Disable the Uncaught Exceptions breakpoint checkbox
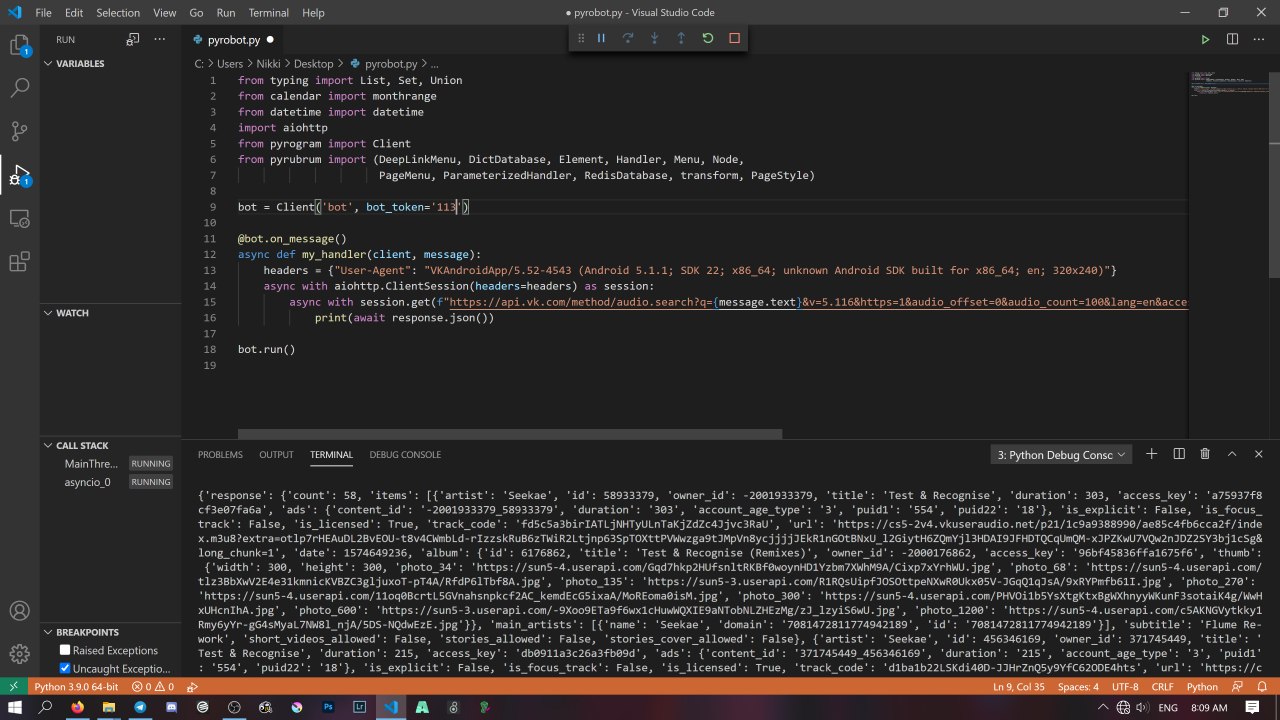The height and width of the screenshot is (720, 1280). [65, 668]
